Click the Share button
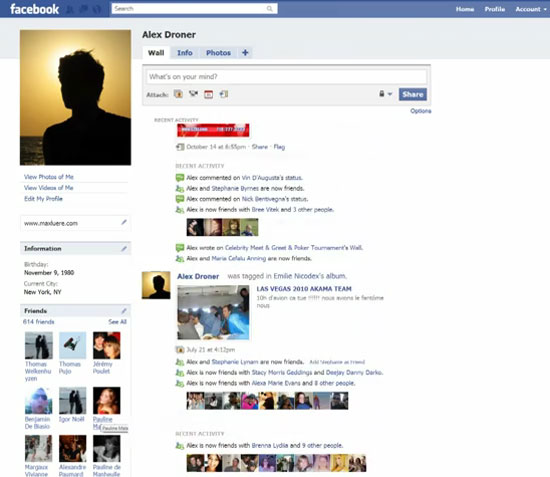 pos(412,94)
